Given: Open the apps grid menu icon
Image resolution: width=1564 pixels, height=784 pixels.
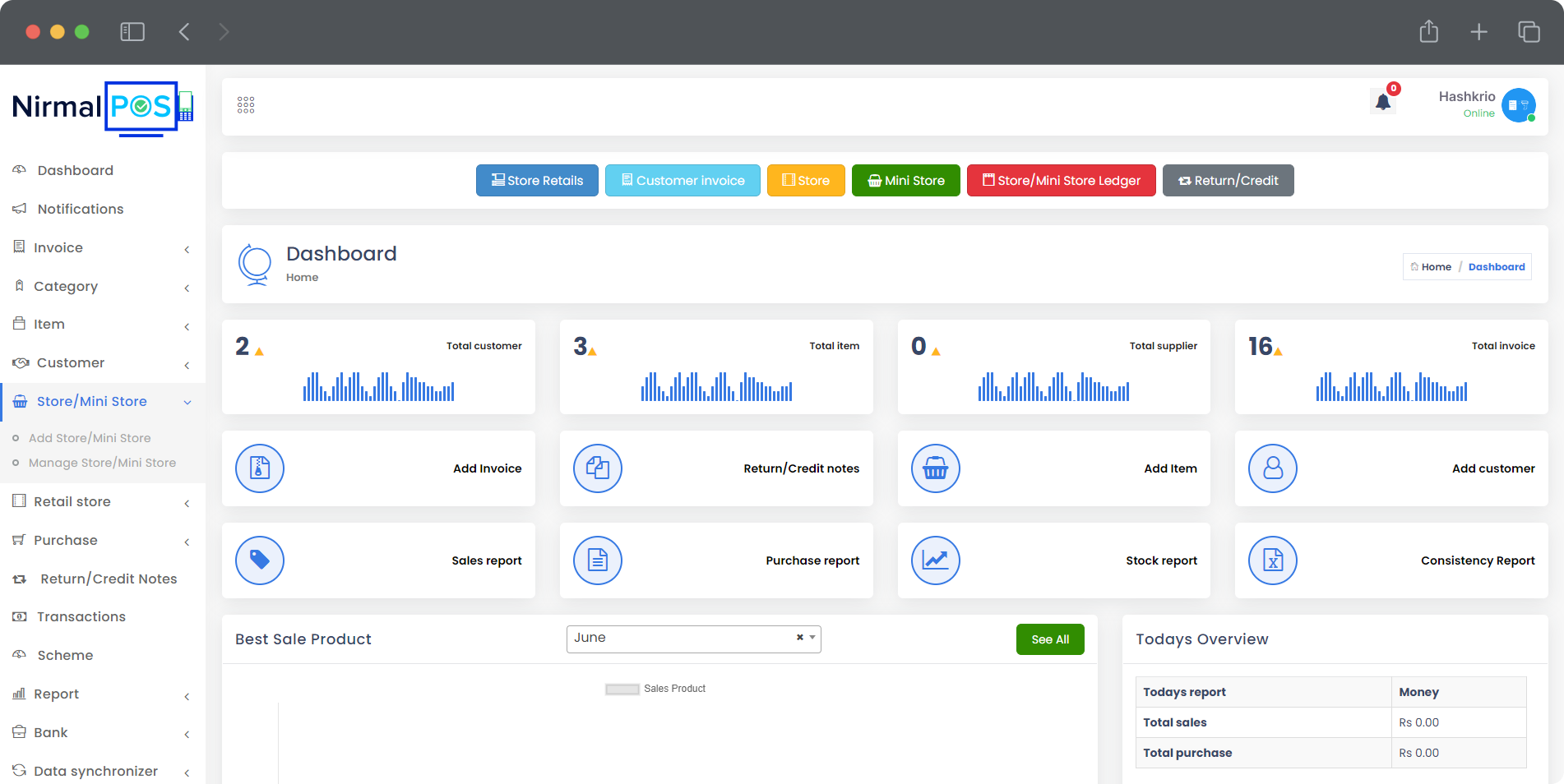Looking at the screenshot, I should click(246, 105).
